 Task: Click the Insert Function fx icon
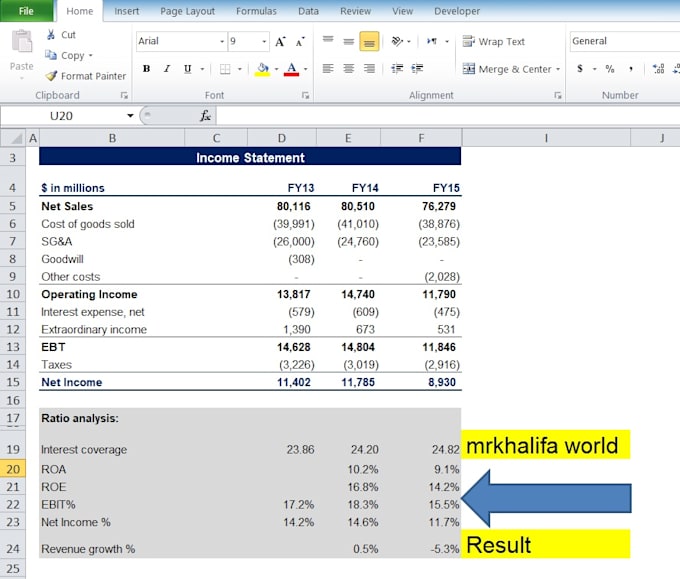tap(205, 116)
